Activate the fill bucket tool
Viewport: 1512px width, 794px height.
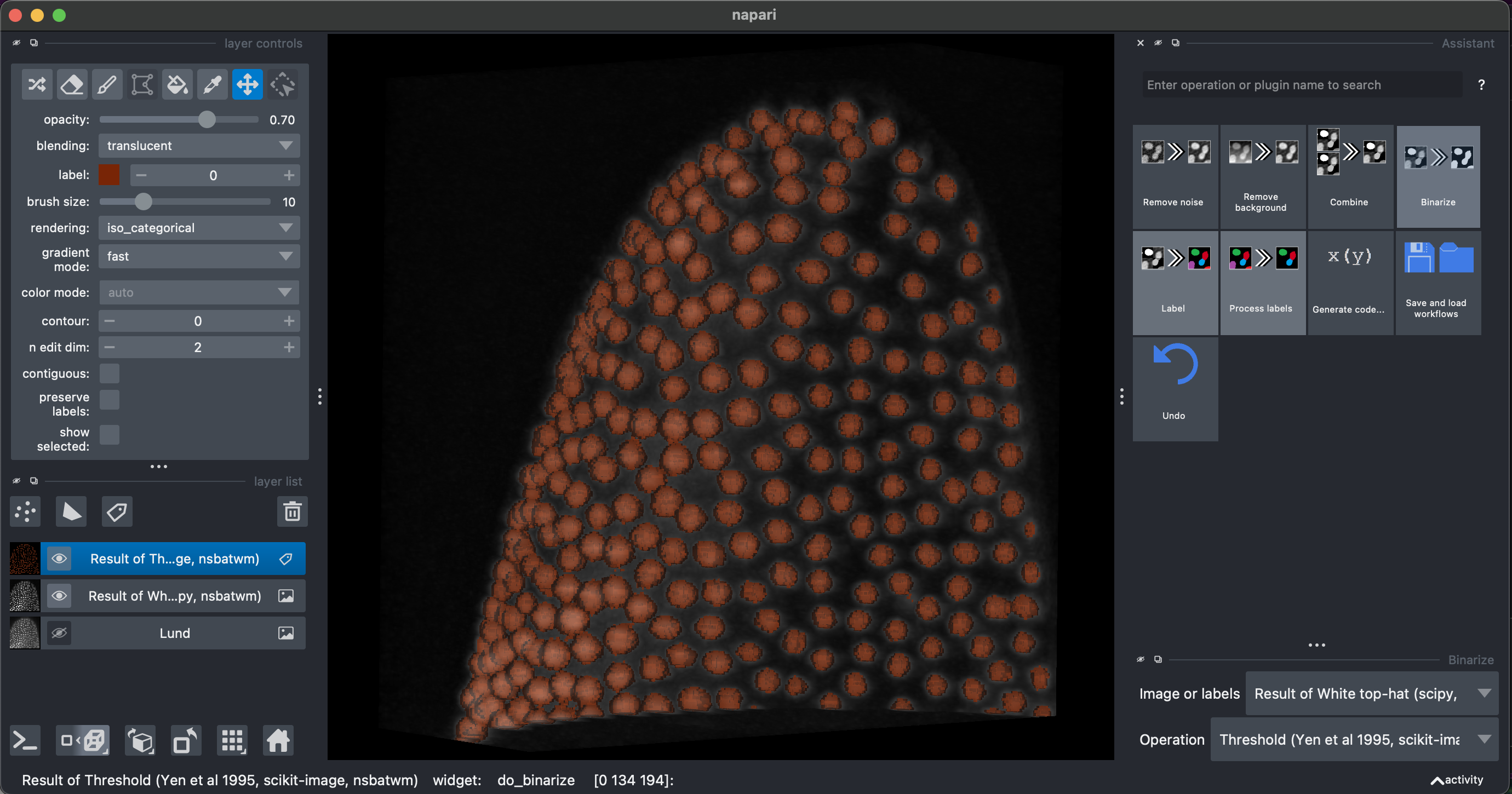177,84
